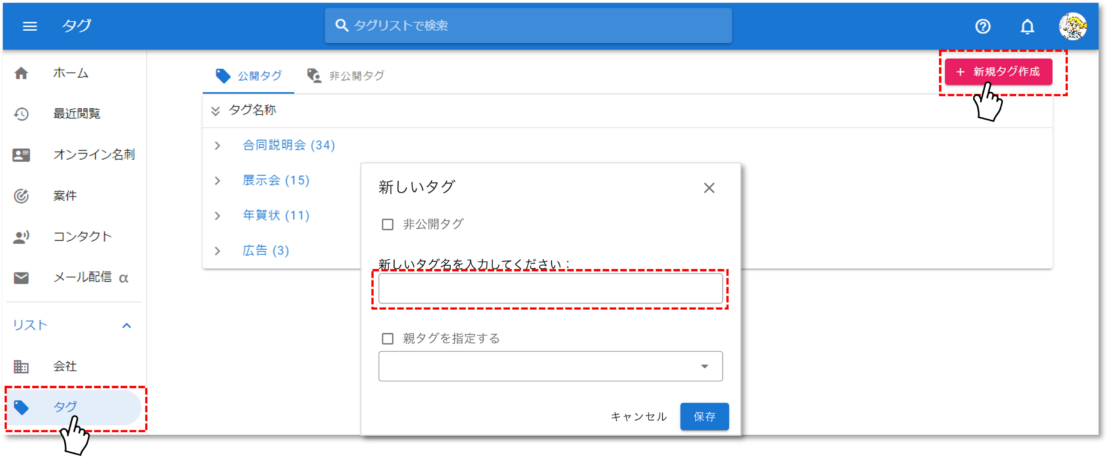This screenshot has width=1108, height=457.
Task: Collapse the リスト section chevron
Action: (x=127, y=326)
